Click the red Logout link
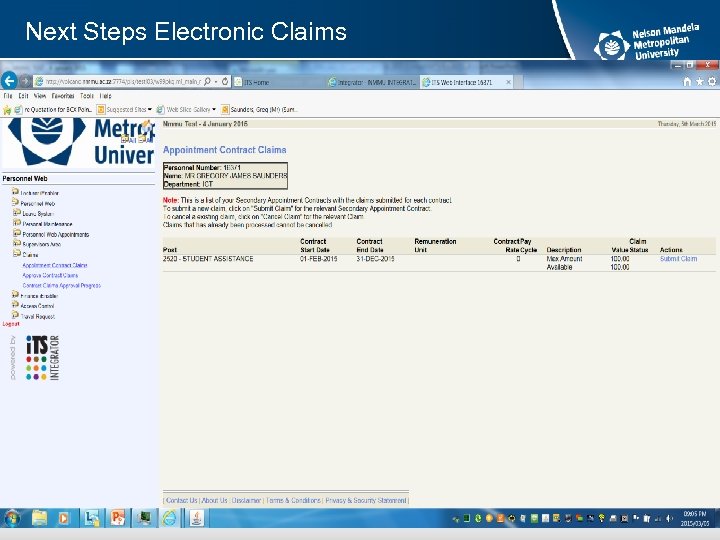The width and height of the screenshot is (720, 540). tap(11, 324)
